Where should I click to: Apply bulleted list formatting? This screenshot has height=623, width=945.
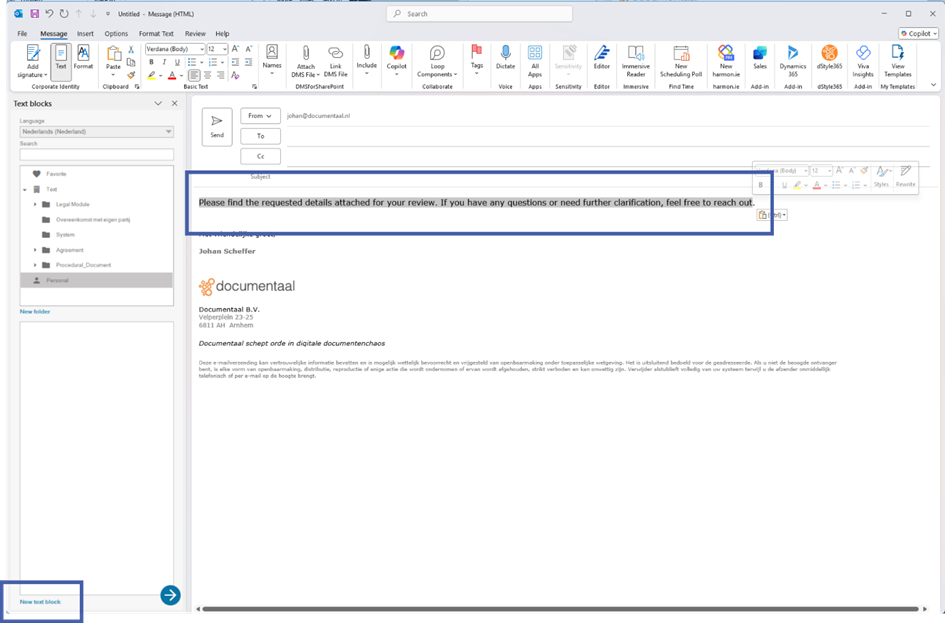(x=191, y=62)
